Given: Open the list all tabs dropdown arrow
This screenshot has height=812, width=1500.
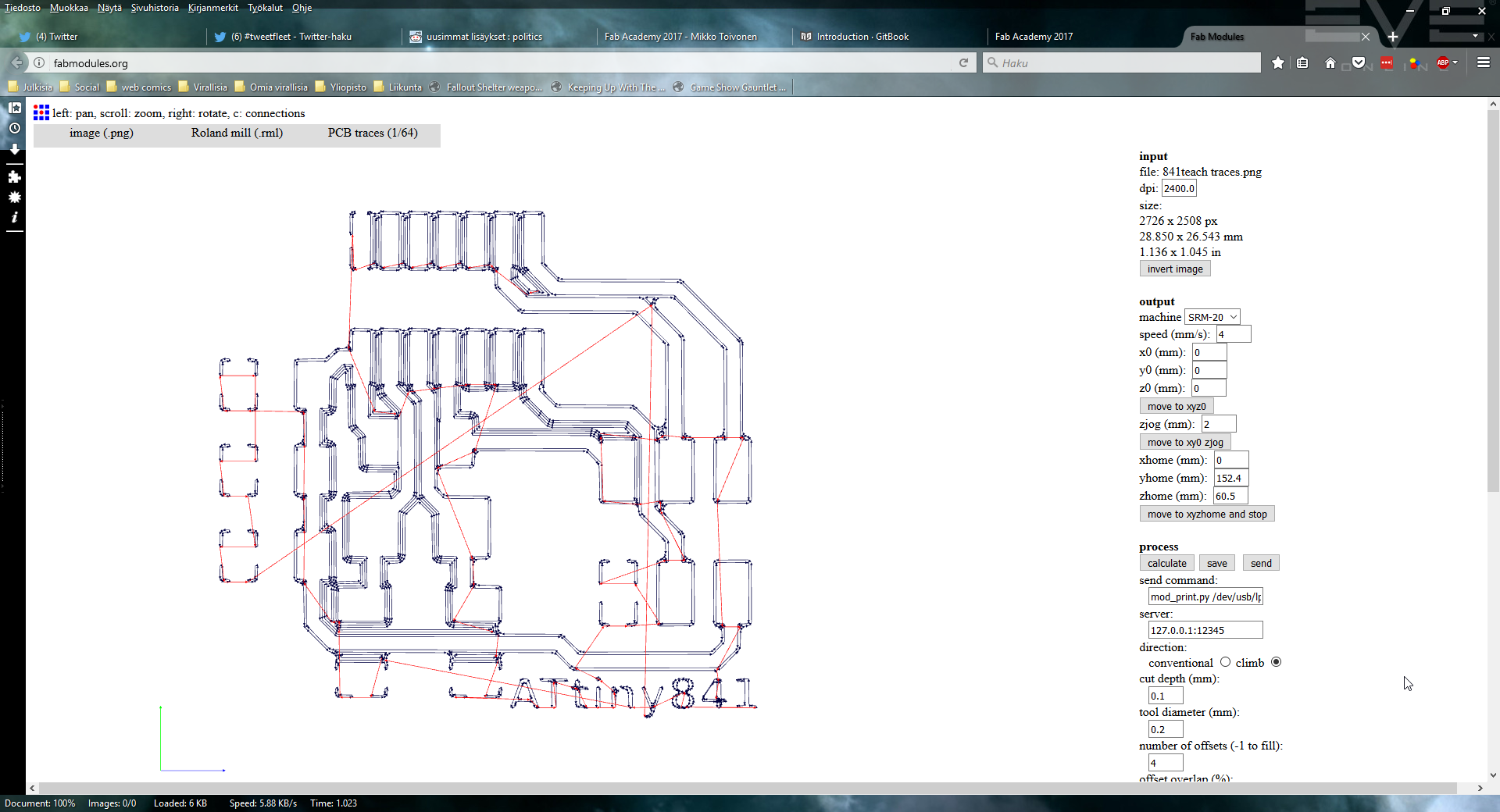Looking at the screenshot, I should [x=1475, y=37].
